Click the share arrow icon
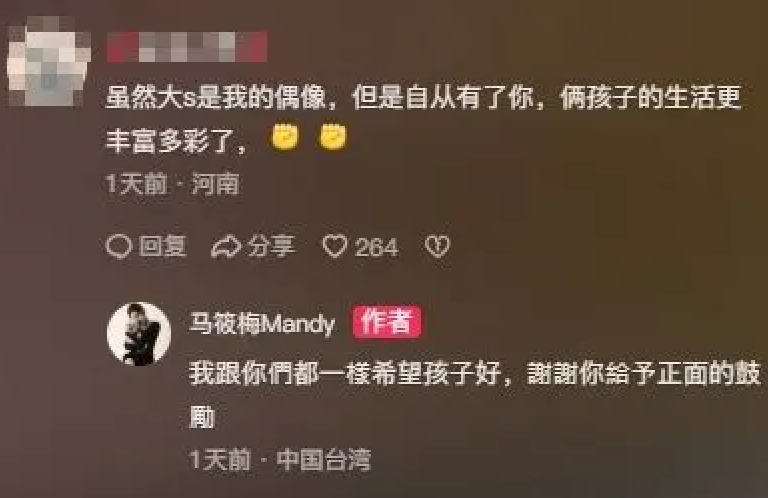This screenshot has height=498, width=768. [225, 246]
